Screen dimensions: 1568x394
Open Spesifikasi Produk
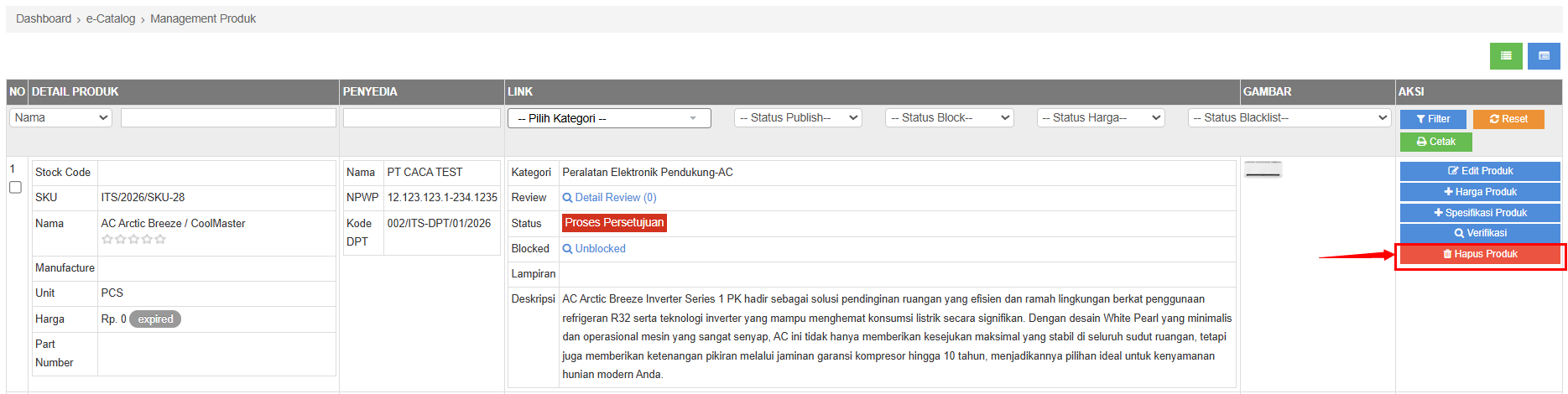[1480, 213]
